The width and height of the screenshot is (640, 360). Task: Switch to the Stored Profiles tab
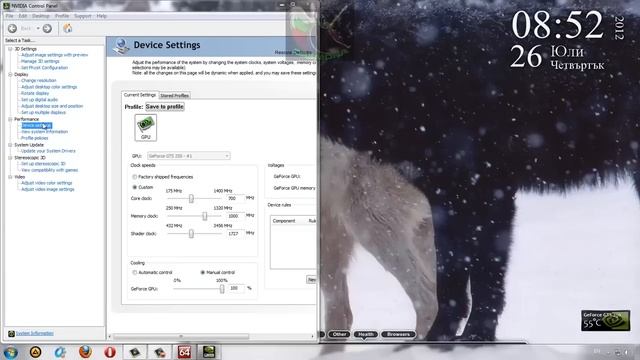174,96
